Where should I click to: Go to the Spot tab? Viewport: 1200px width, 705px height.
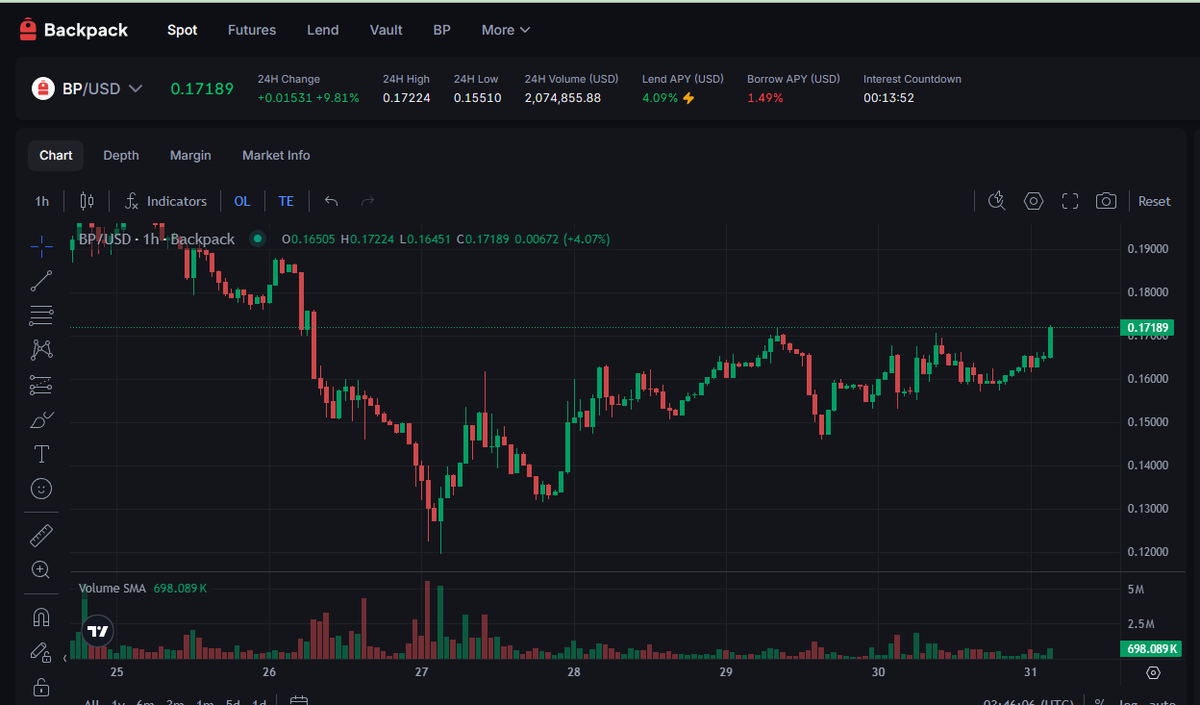click(x=182, y=30)
